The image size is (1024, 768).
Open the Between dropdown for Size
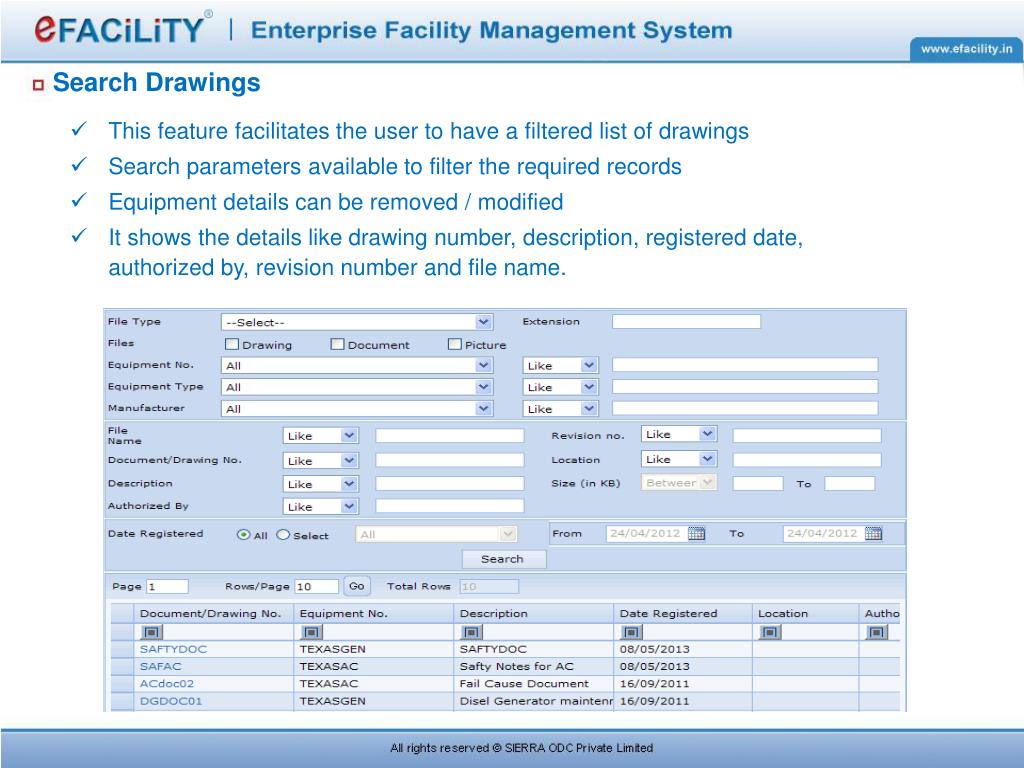[679, 483]
